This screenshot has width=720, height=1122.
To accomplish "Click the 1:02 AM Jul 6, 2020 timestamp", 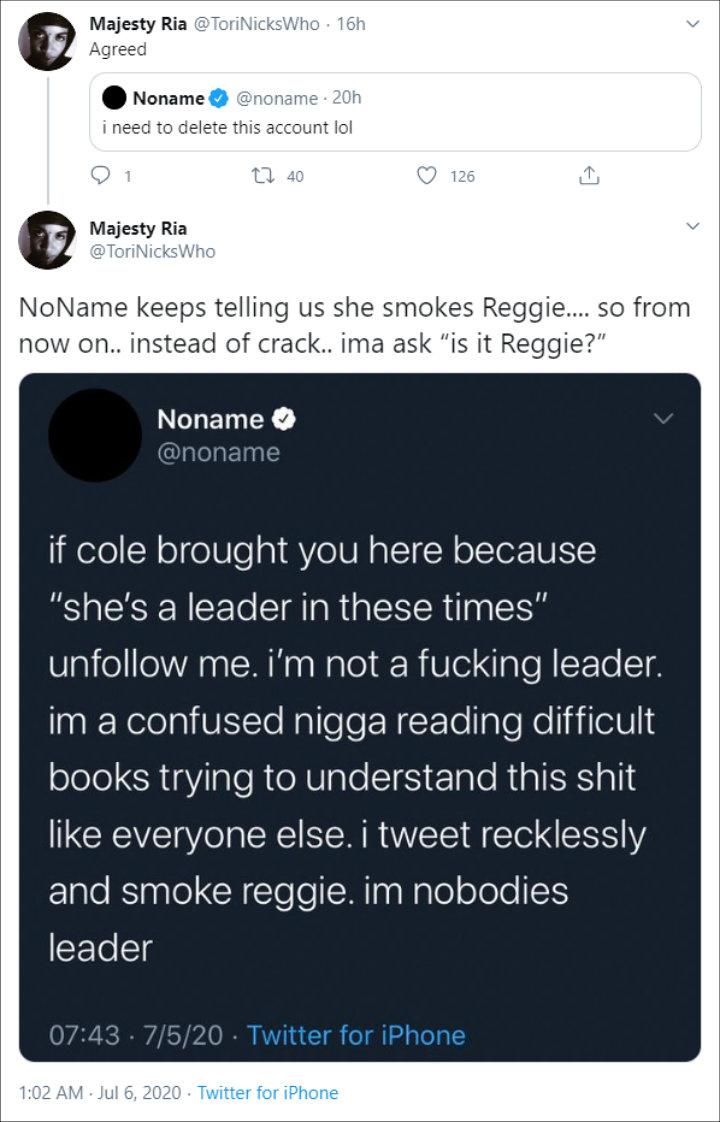I will (x=97, y=1093).
